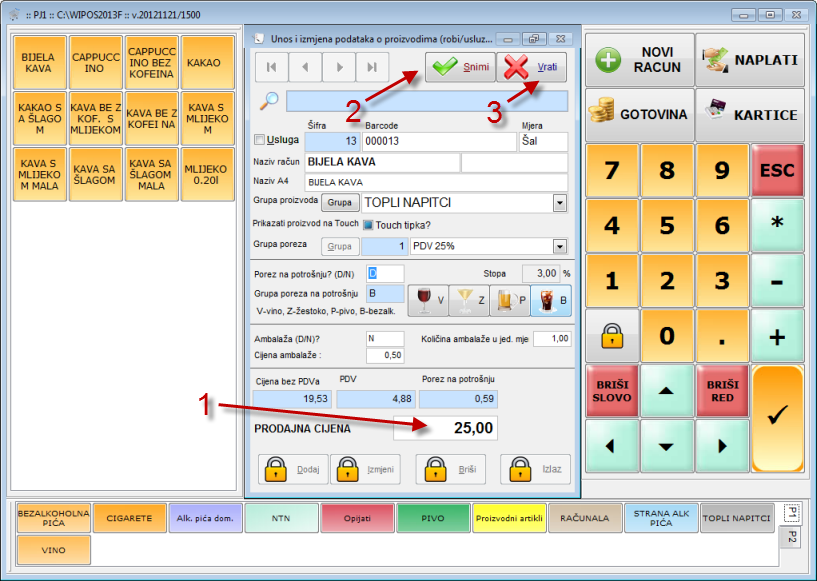Click the gold padlock key on keypad

(x=611, y=335)
